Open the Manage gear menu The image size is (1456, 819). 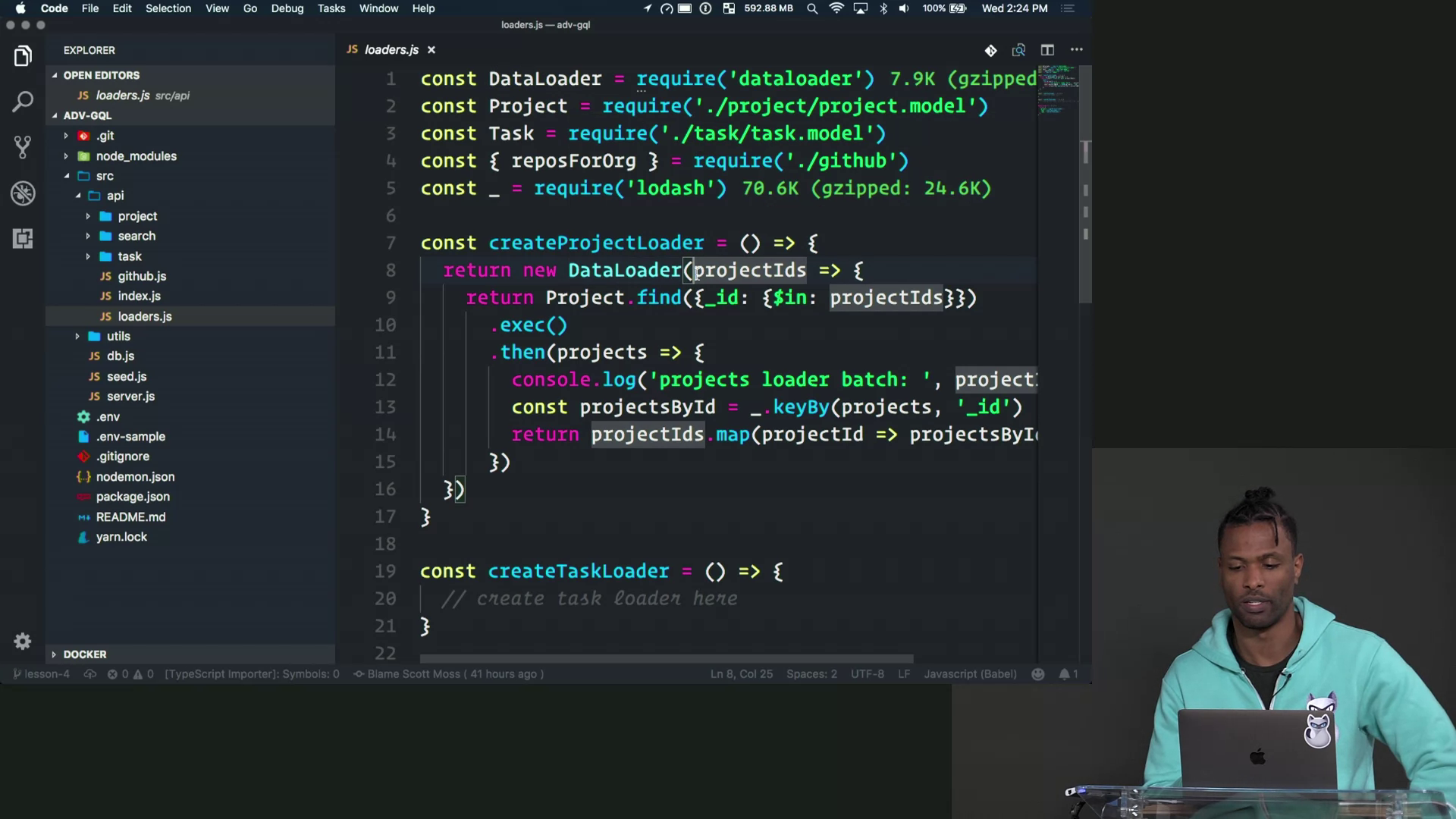[x=23, y=642]
